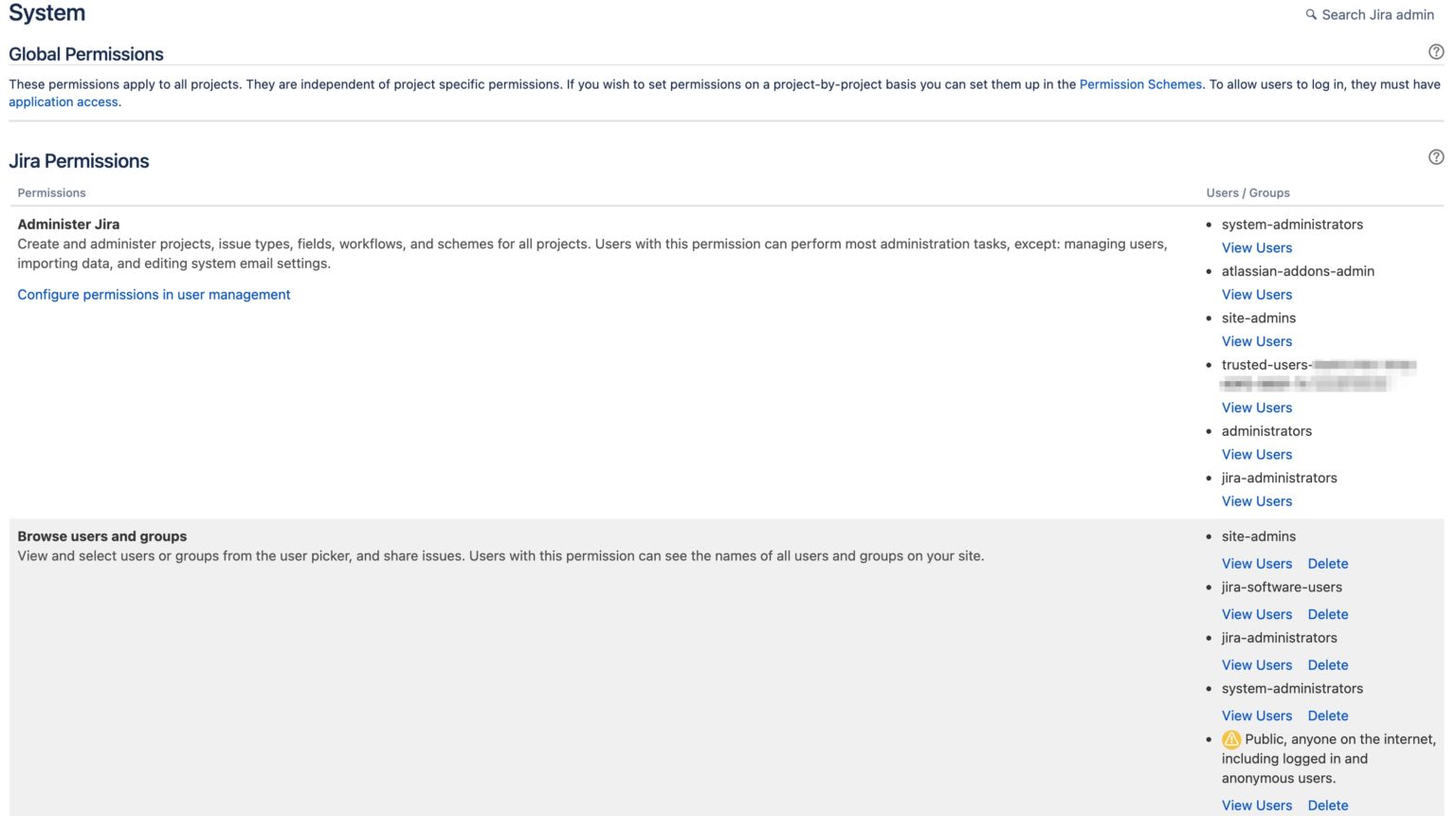Screen dimensions: 1456x816
Task: Follow the application access link
Action: click(64, 102)
